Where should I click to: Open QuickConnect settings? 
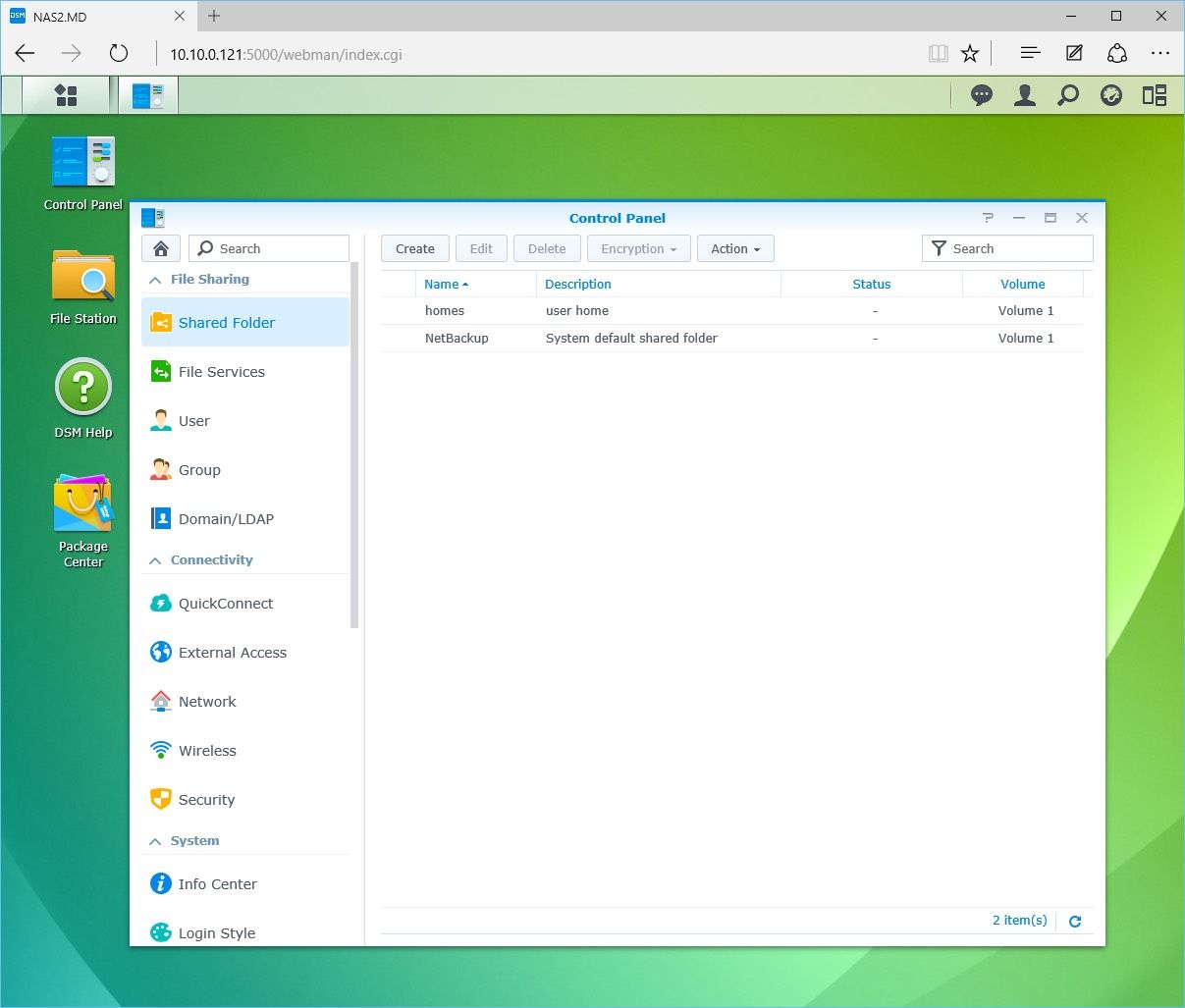[245, 603]
